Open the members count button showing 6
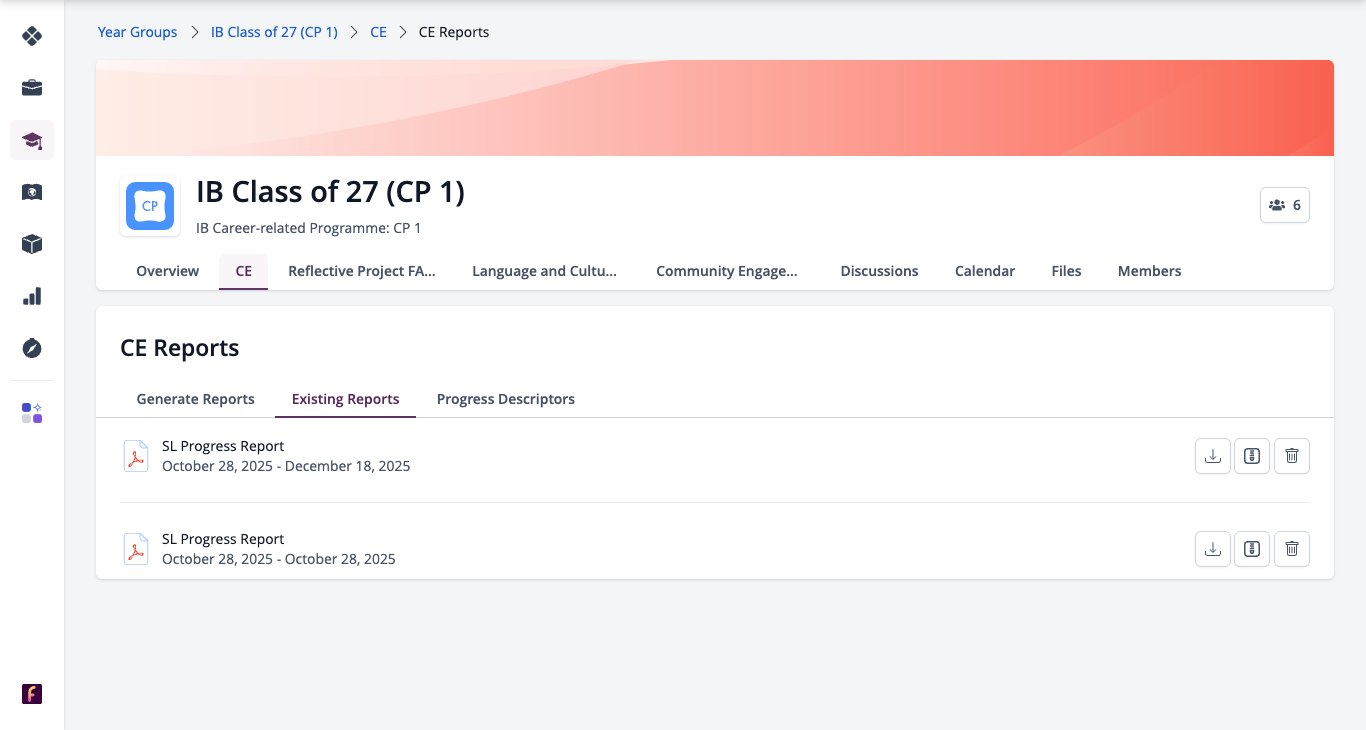 [x=1285, y=205]
